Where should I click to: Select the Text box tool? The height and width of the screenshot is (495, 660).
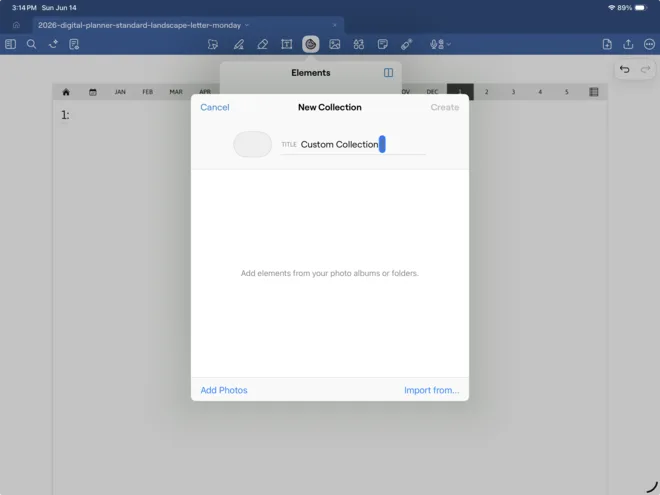tap(287, 44)
